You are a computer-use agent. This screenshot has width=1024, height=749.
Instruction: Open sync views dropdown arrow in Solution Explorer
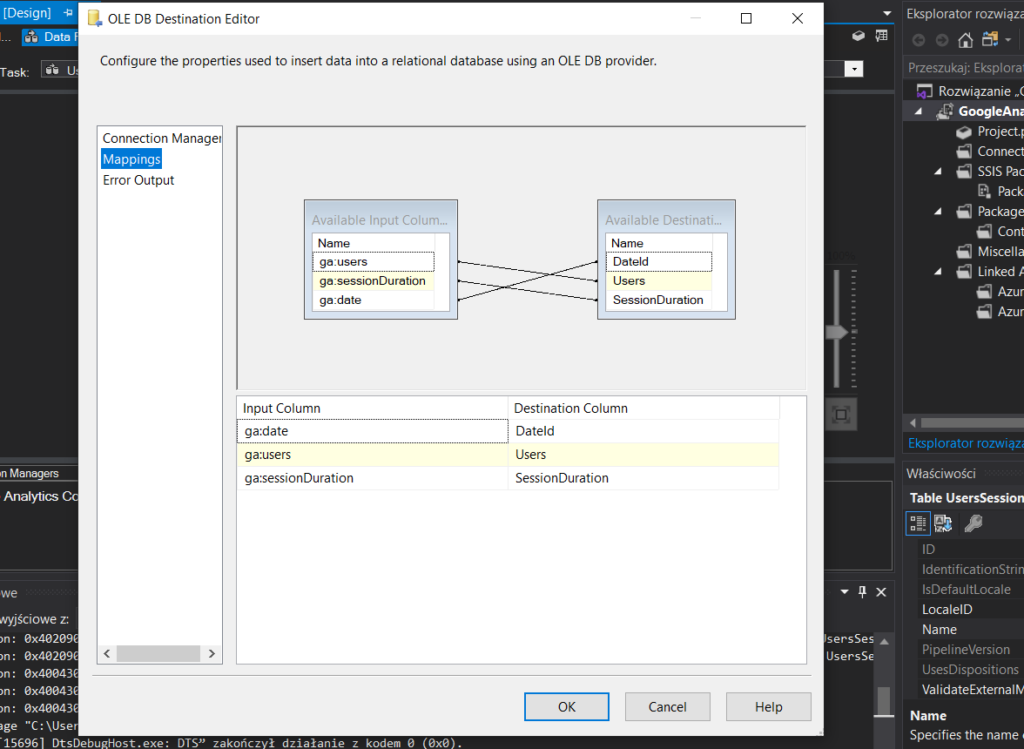click(1008, 40)
